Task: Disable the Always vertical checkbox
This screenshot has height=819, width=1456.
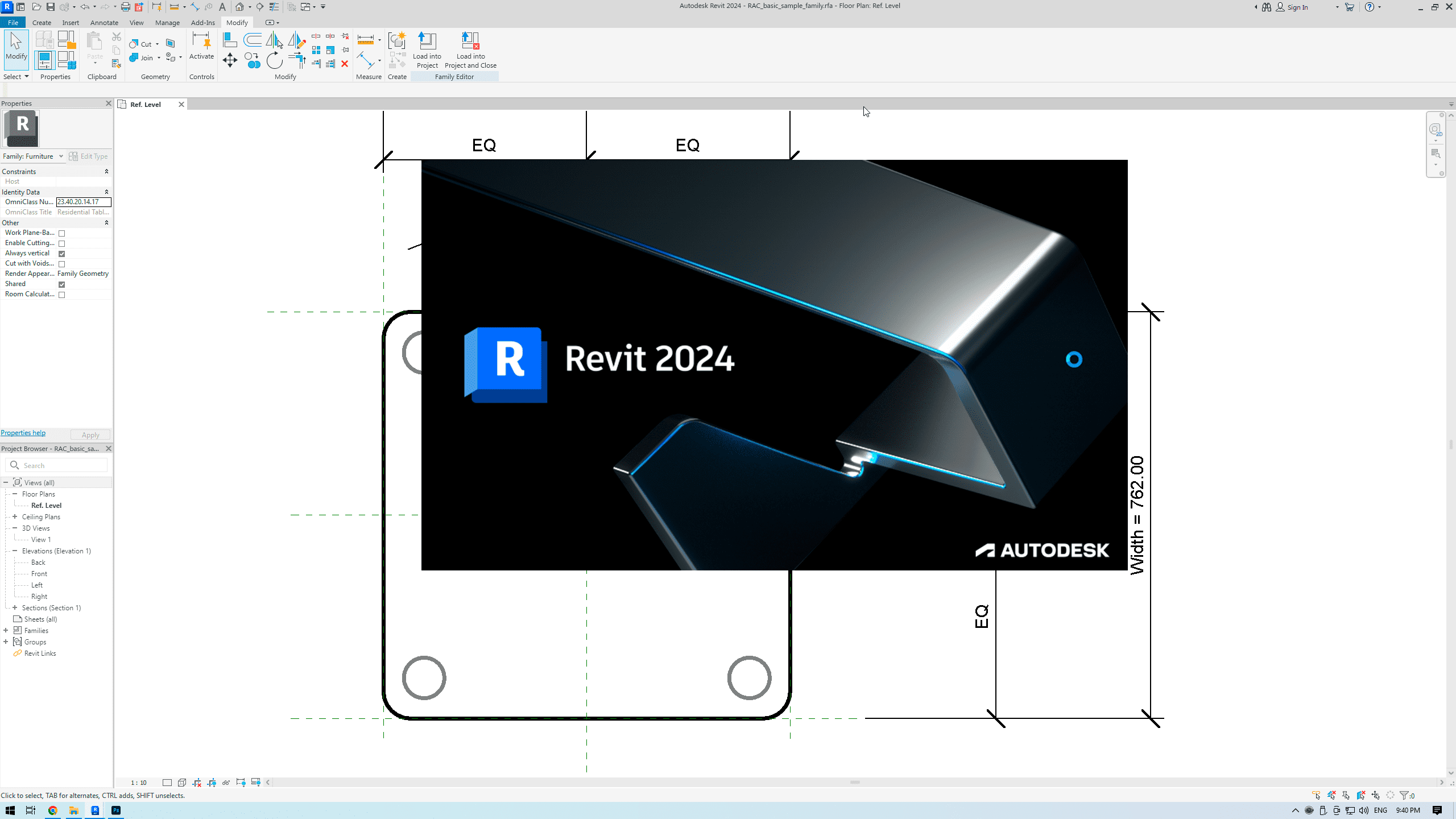Action: click(62, 254)
